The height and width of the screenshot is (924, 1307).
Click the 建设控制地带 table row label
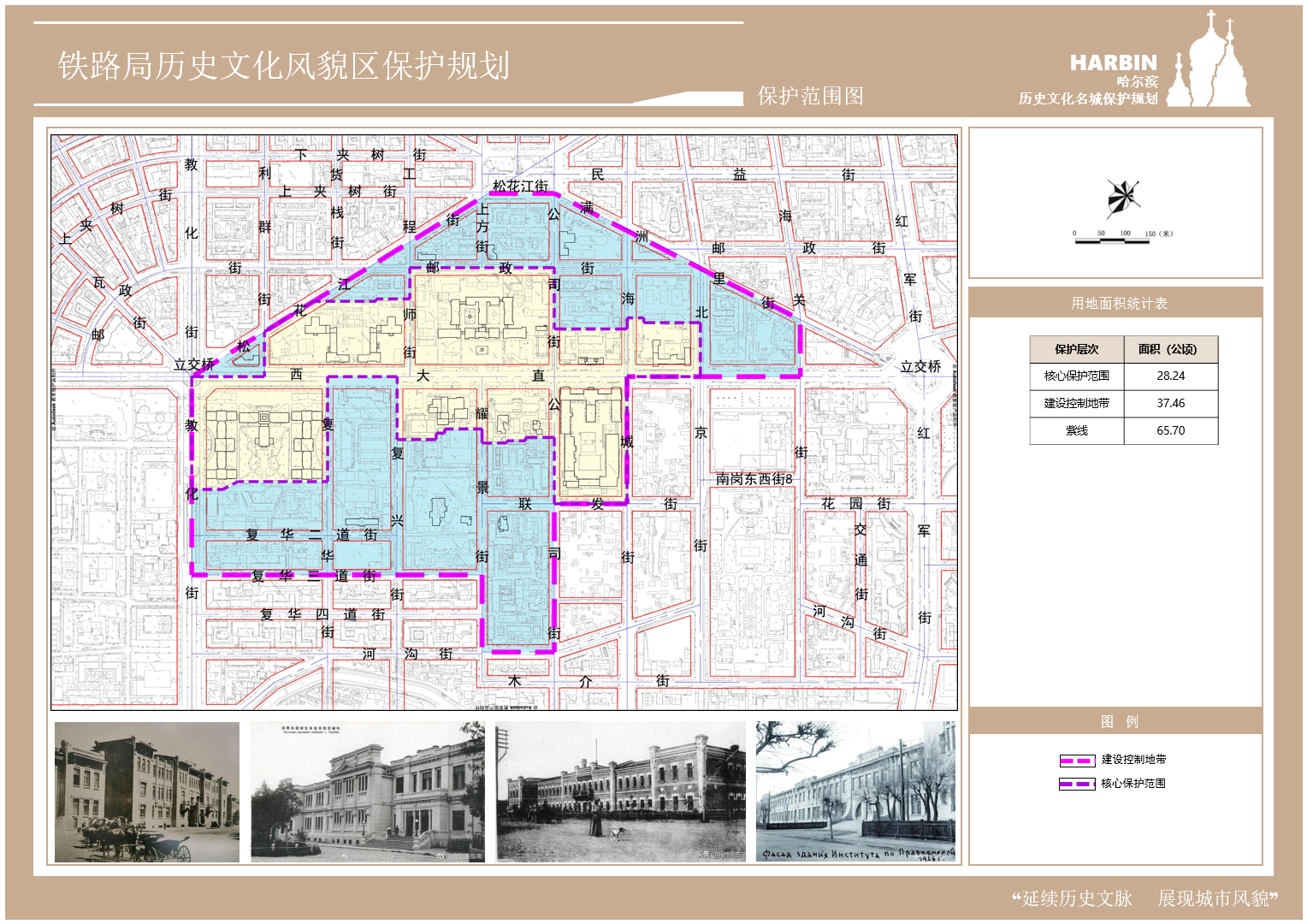pyautogui.click(x=1076, y=403)
